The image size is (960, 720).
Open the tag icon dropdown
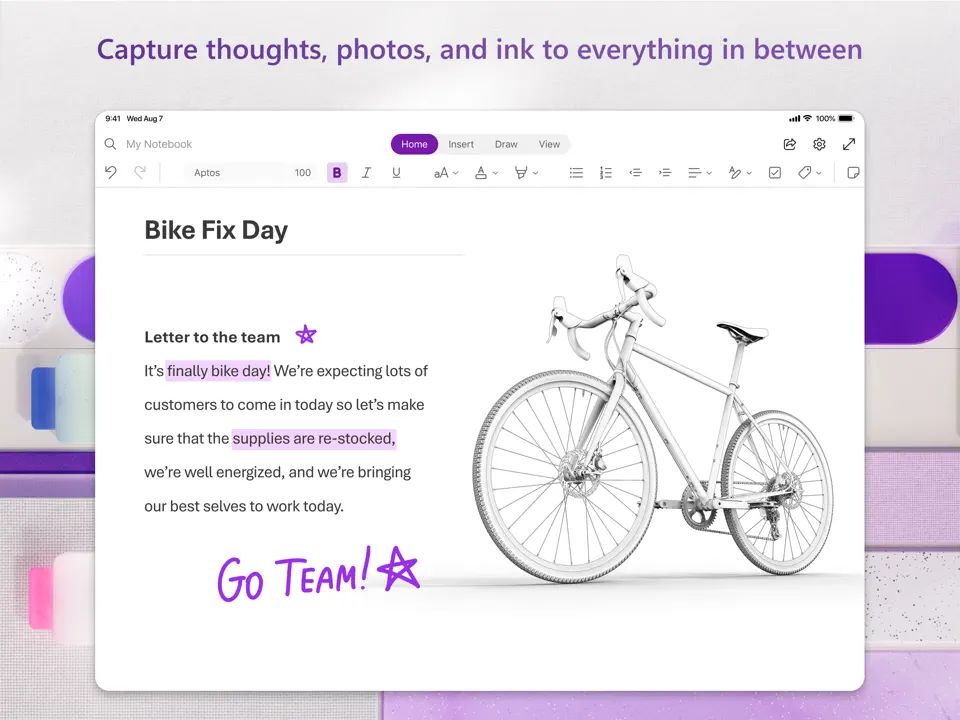click(x=810, y=173)
